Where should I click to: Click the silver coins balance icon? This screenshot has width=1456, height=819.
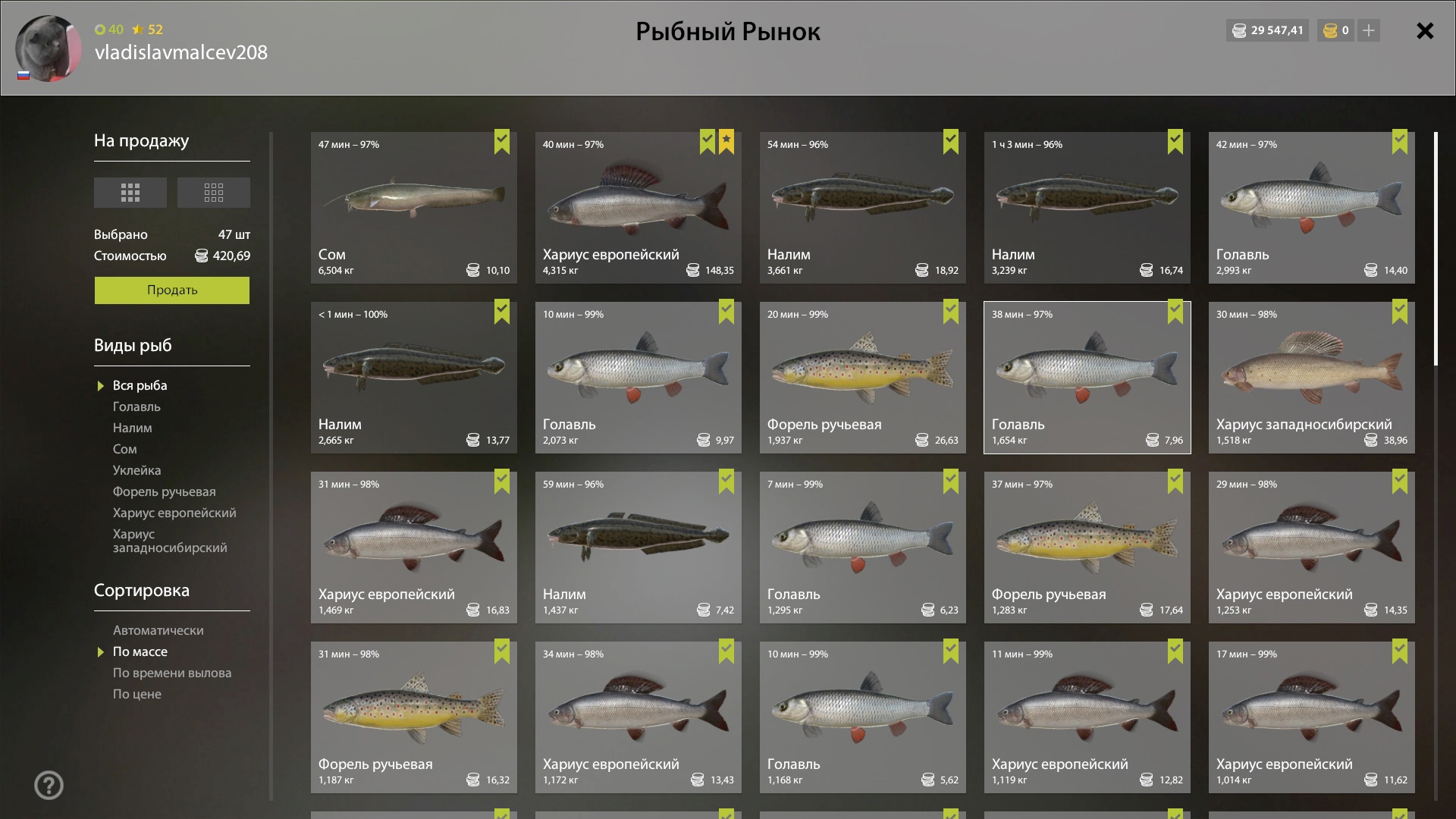pos(1239,31)
